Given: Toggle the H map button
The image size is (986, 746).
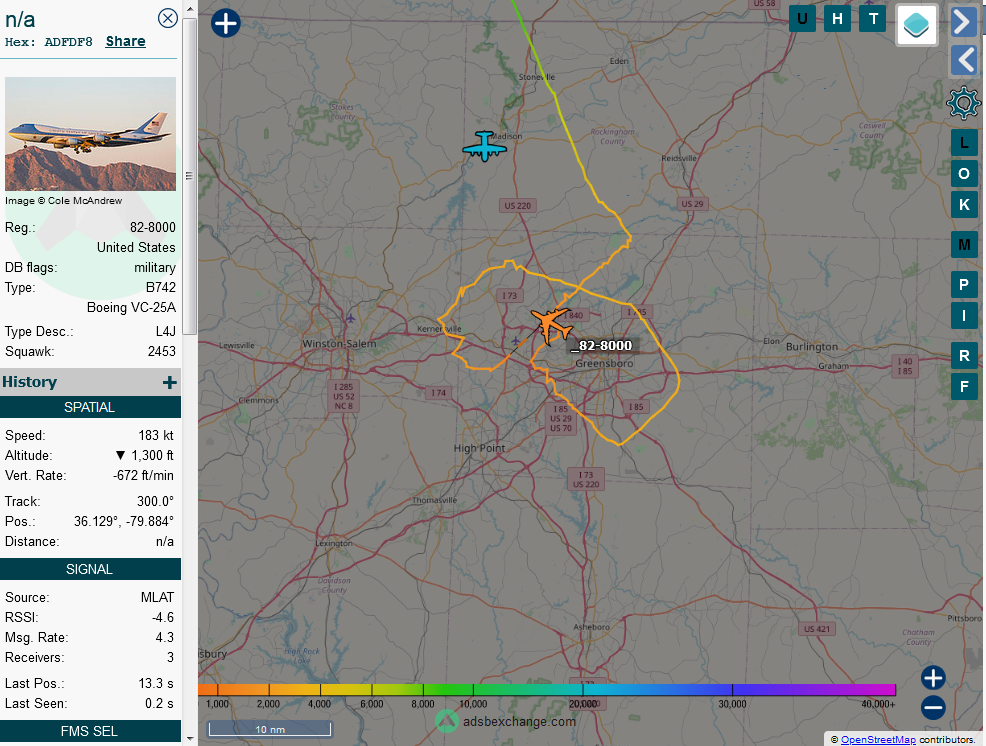Looking at the screenshot, I should pyautogui.click(x=838, y=19).
